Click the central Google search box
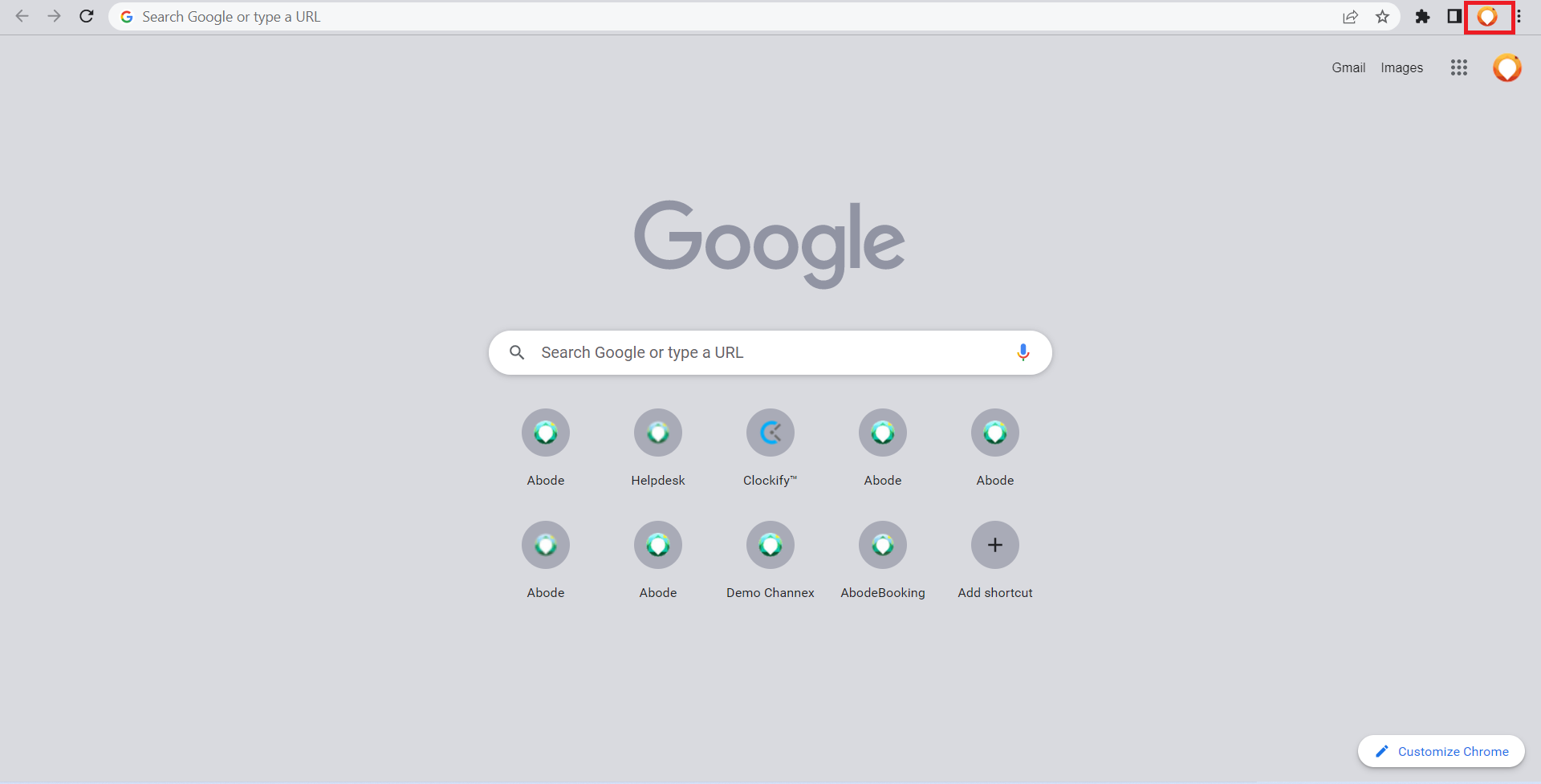This screenshot has width=1541, height=784. (770, 352)
